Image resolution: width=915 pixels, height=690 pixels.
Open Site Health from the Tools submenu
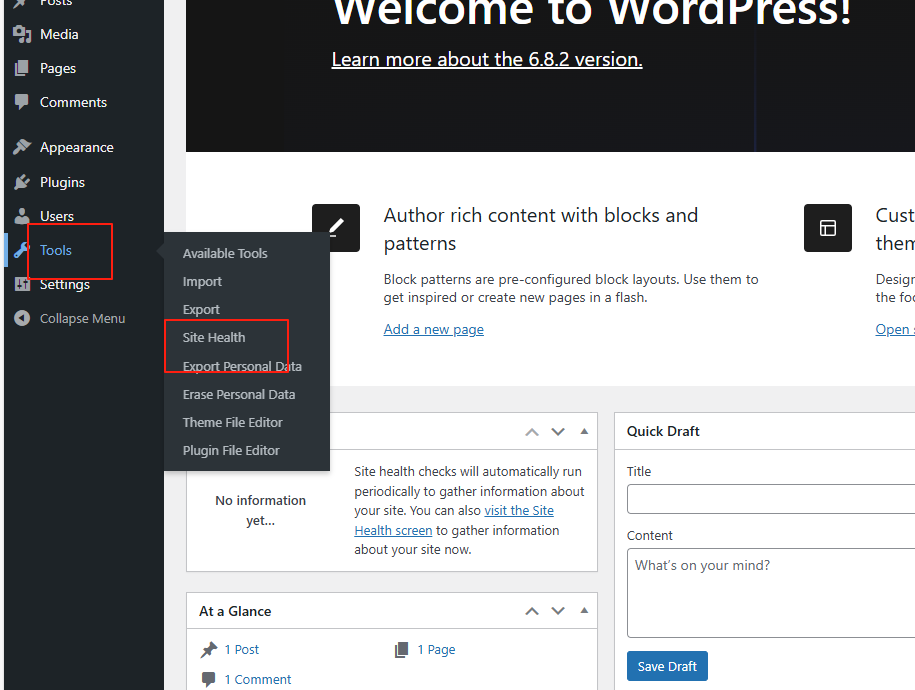click(x=214, y=337)
